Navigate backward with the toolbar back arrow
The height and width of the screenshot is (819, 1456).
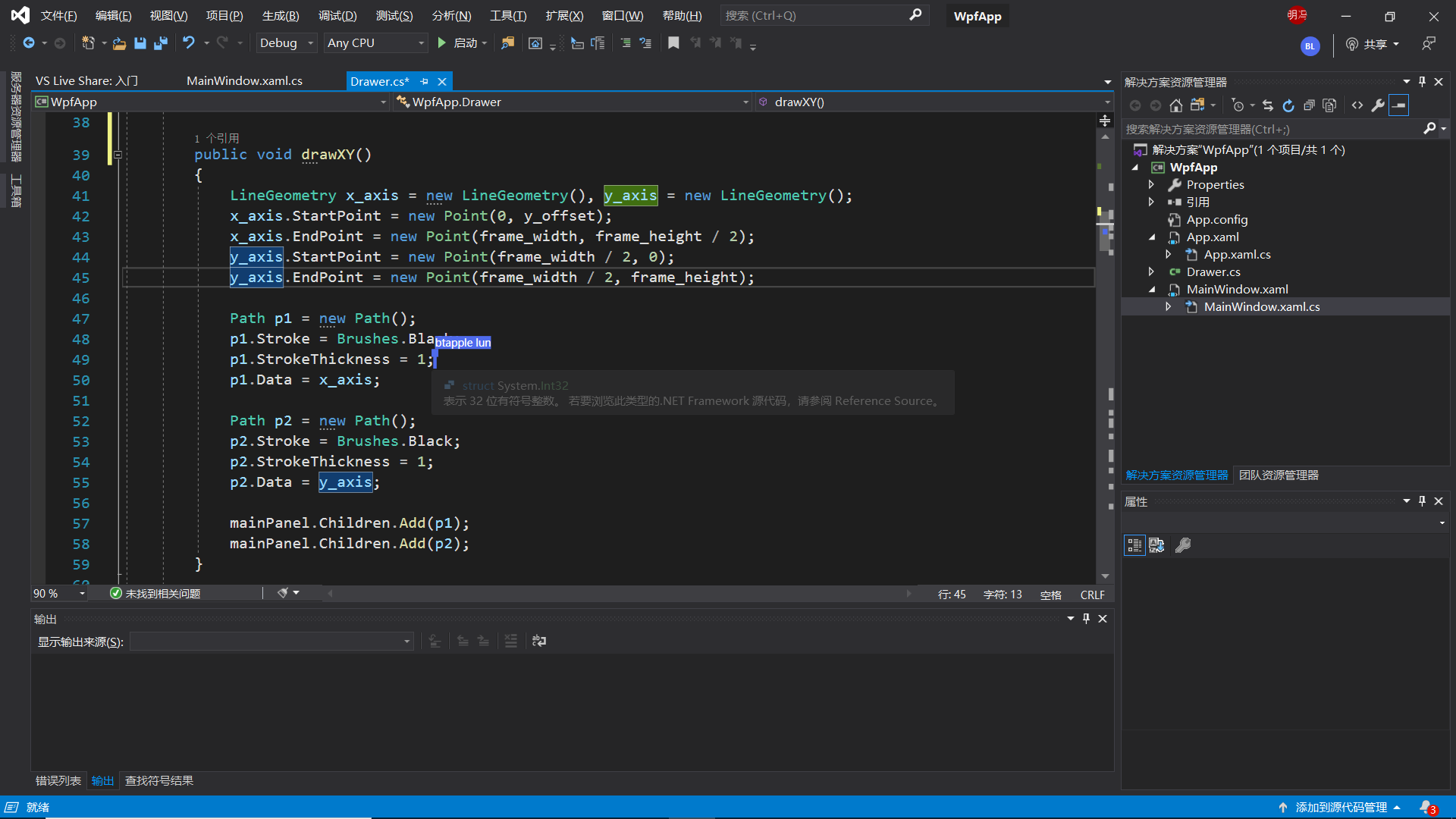(x=29, y=43)
